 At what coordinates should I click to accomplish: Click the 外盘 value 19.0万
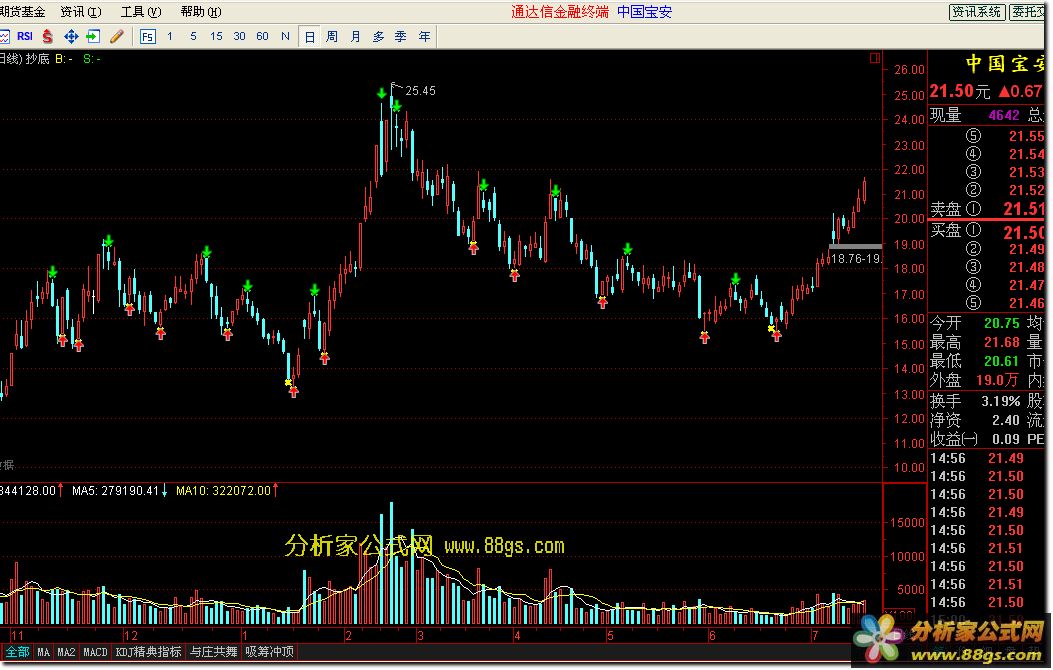pyautogui.click(x=997, y=381)
